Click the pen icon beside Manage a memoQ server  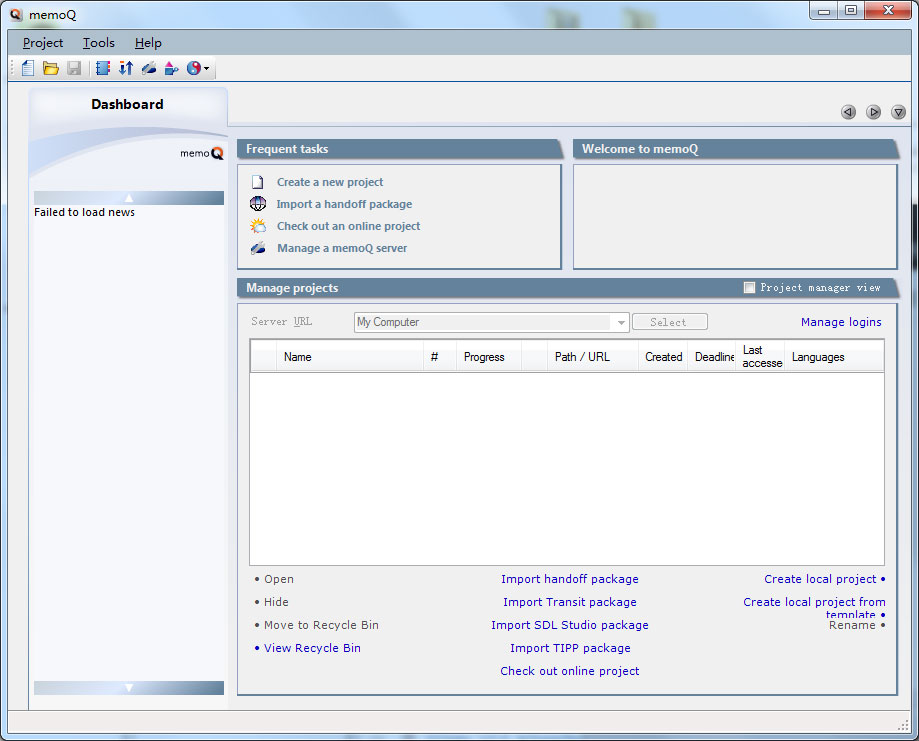(258, 248)
